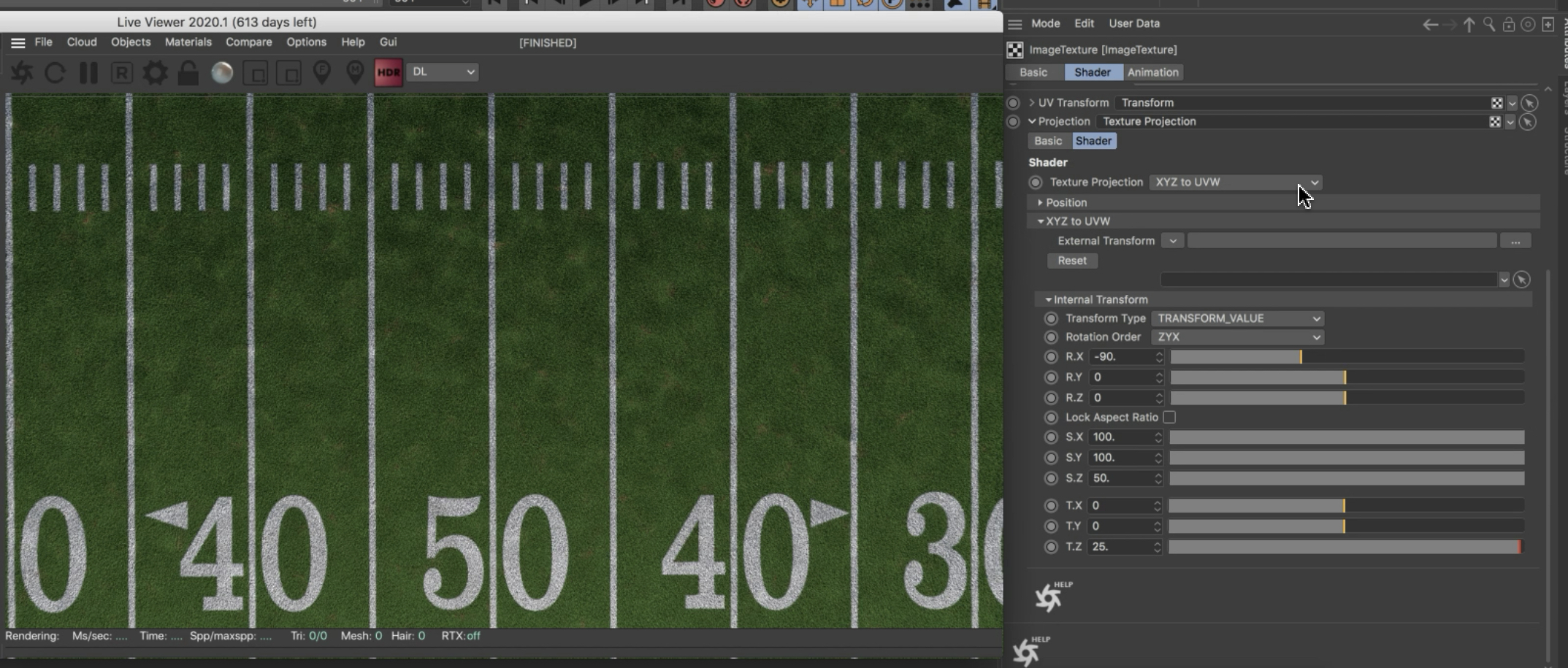Enable the Lock Aspect Ratio checkbox

click(x=1169, y=418)
